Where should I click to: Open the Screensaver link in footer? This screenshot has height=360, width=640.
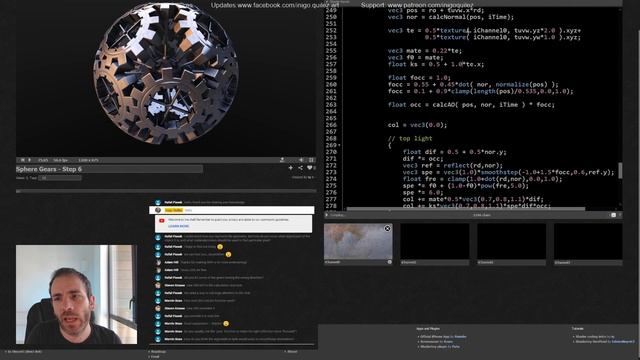pos(437,342)
